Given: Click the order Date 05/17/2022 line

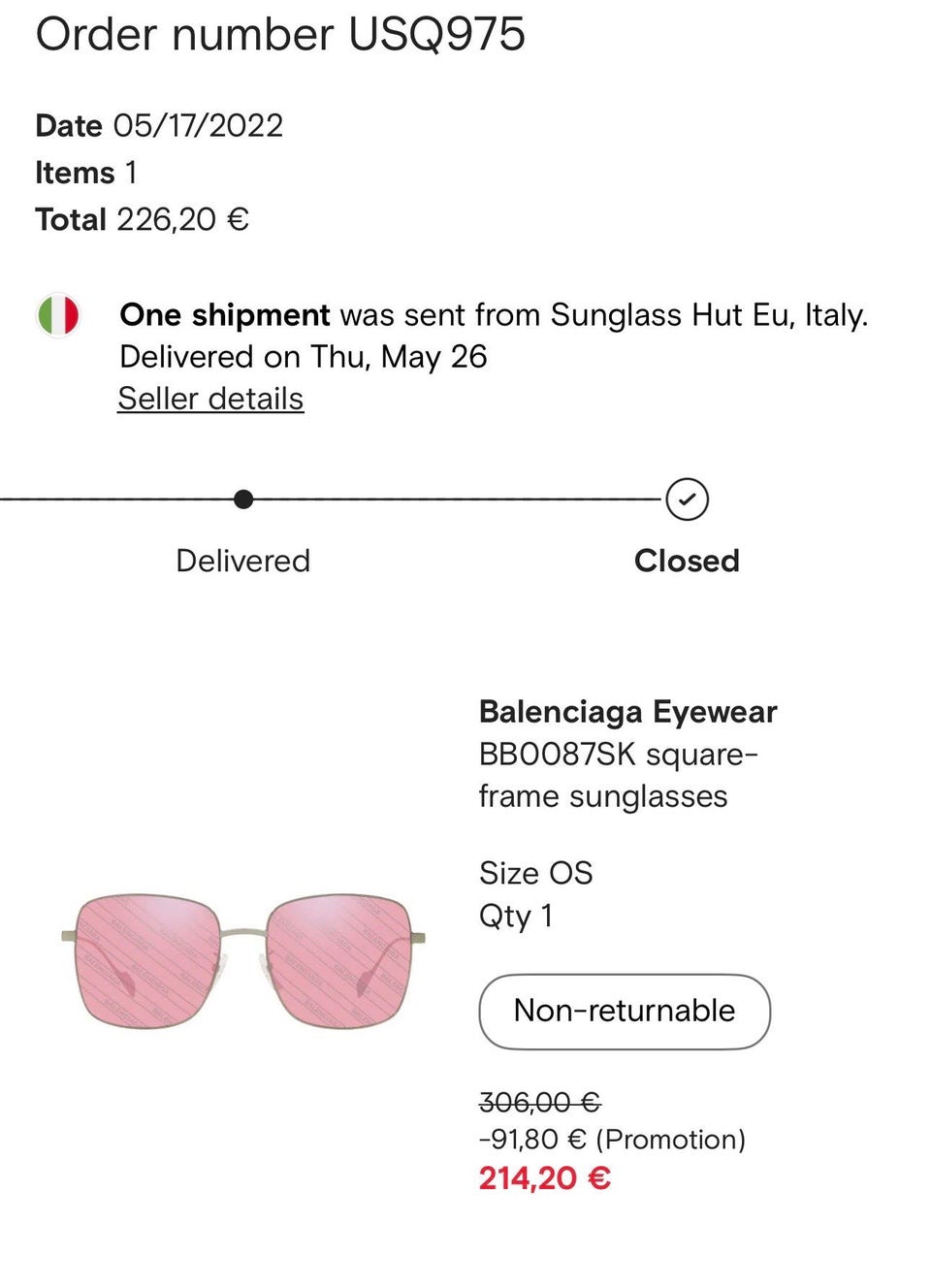Looking at the screenshot, I should (x=159, y=125).
